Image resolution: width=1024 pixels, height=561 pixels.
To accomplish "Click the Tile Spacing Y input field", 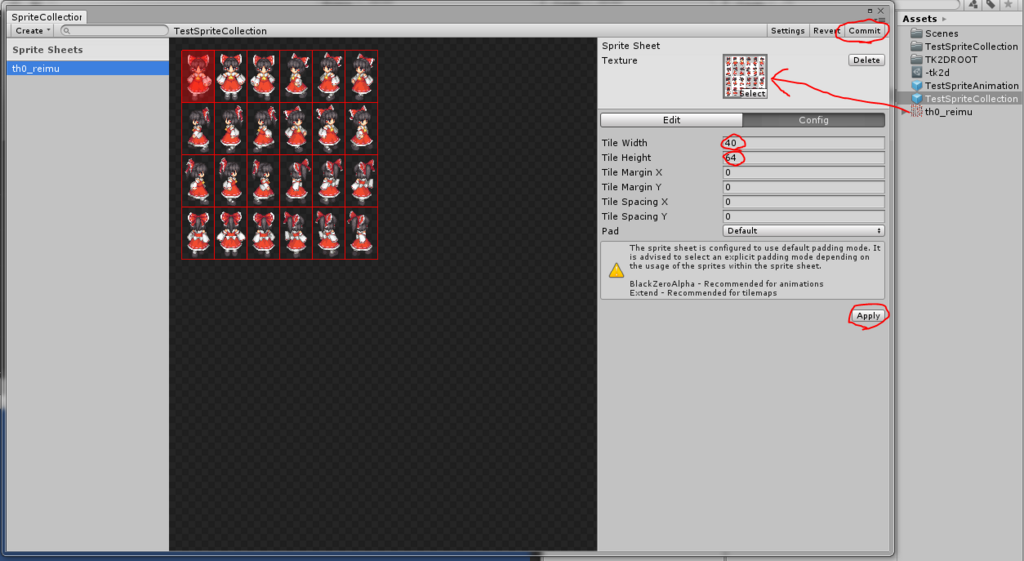I will click(803, 216).
